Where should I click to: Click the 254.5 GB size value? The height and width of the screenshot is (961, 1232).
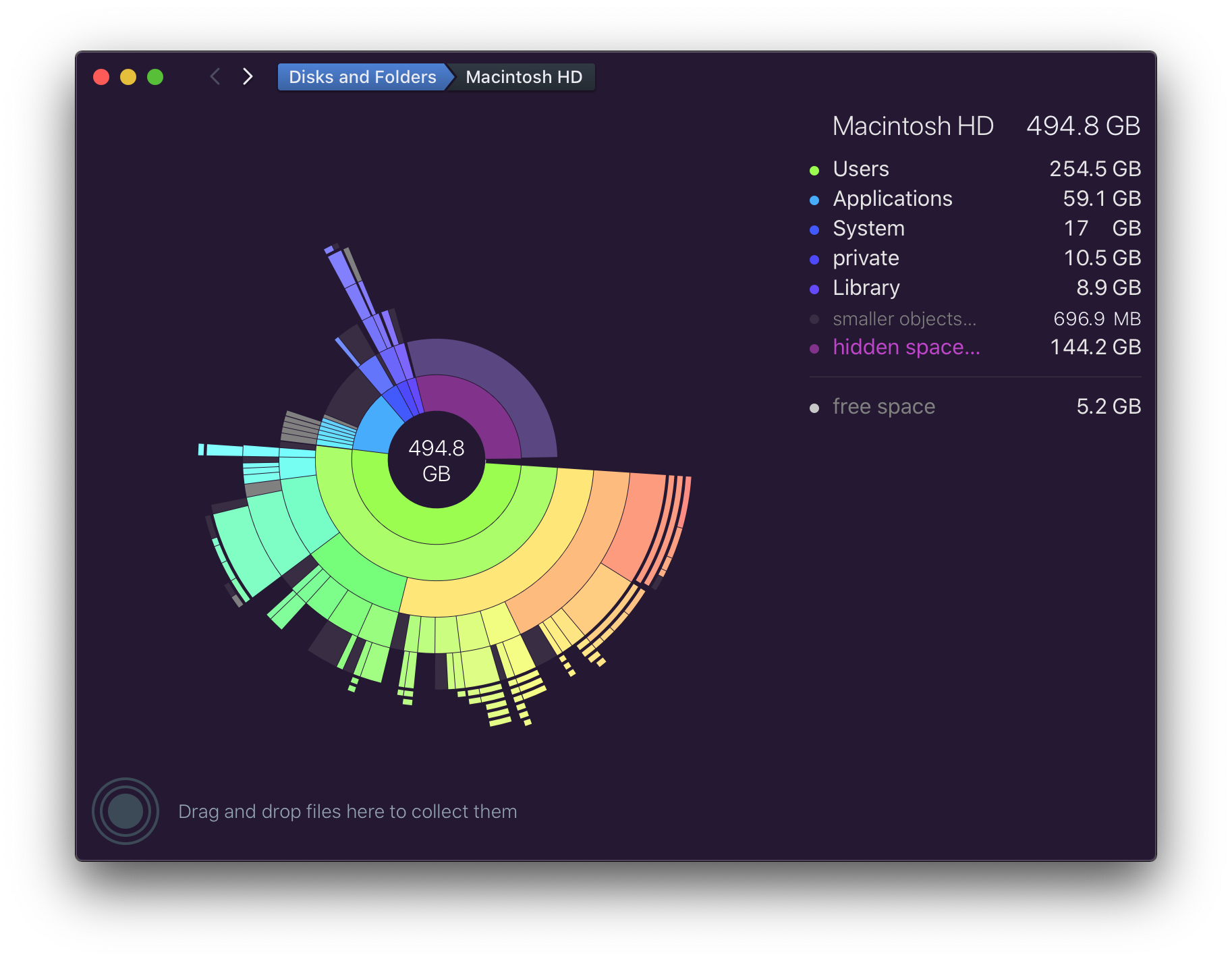tap(1095, 169)
